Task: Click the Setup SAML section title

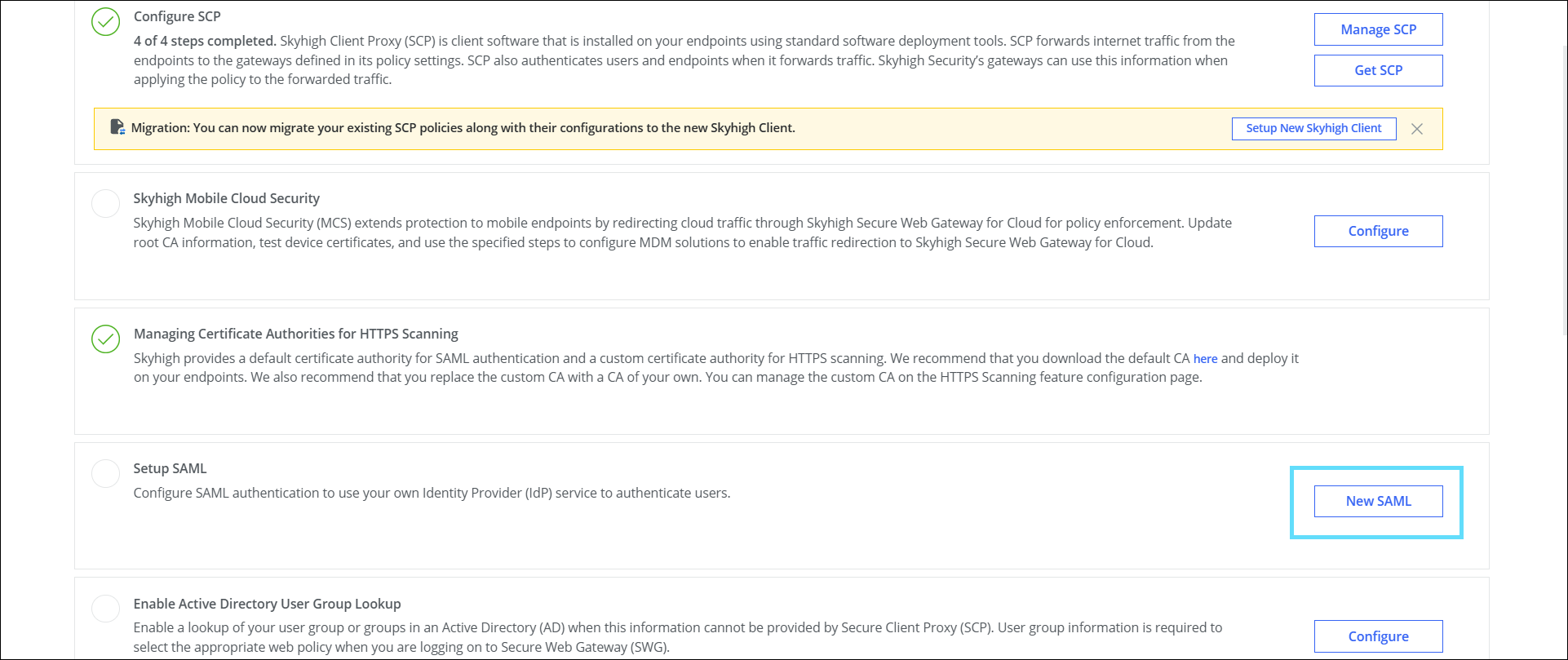Action: pyautogui.click(x=171, y=468)
